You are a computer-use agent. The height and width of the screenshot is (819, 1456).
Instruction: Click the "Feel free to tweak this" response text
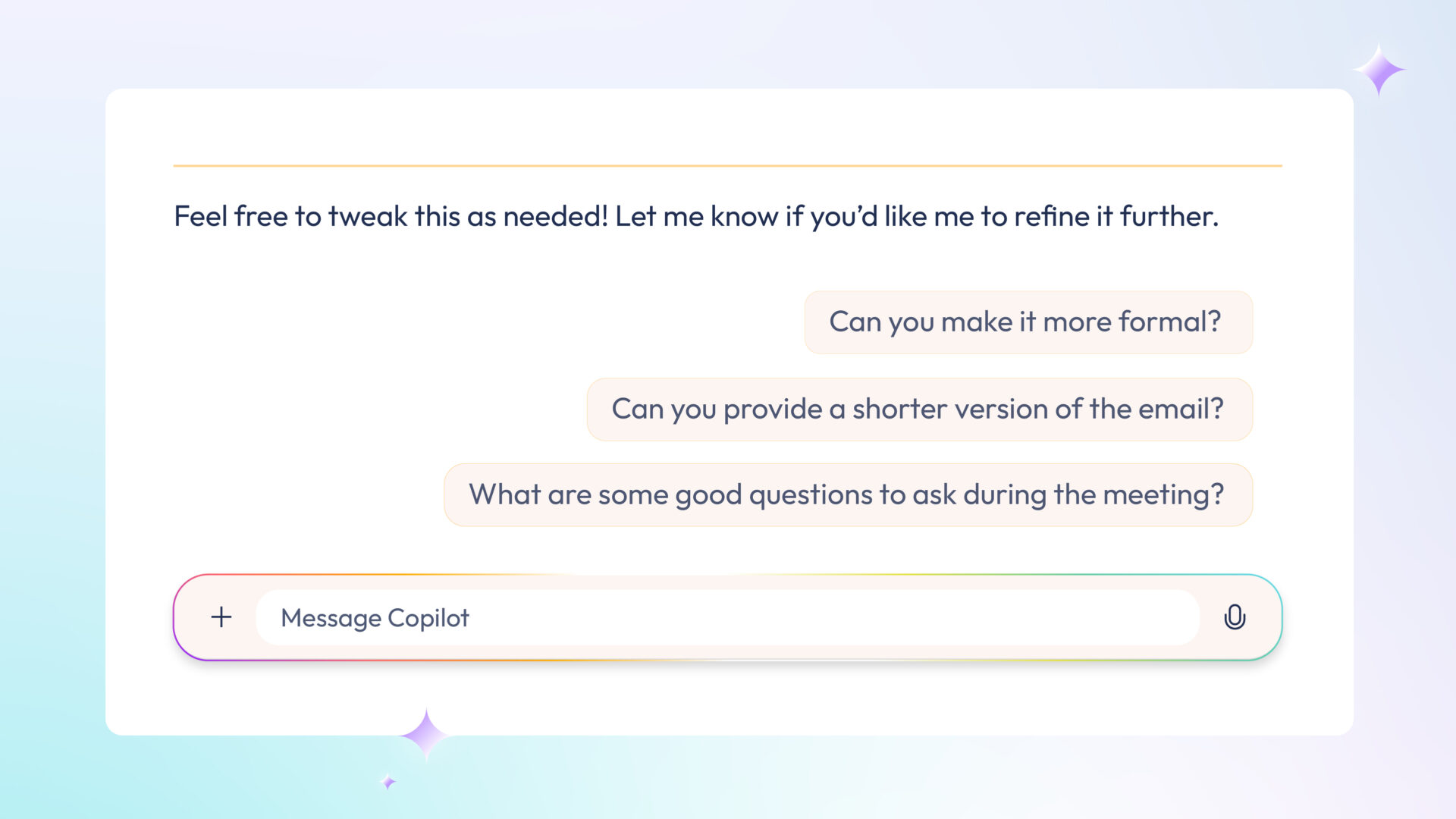[696, 216]
